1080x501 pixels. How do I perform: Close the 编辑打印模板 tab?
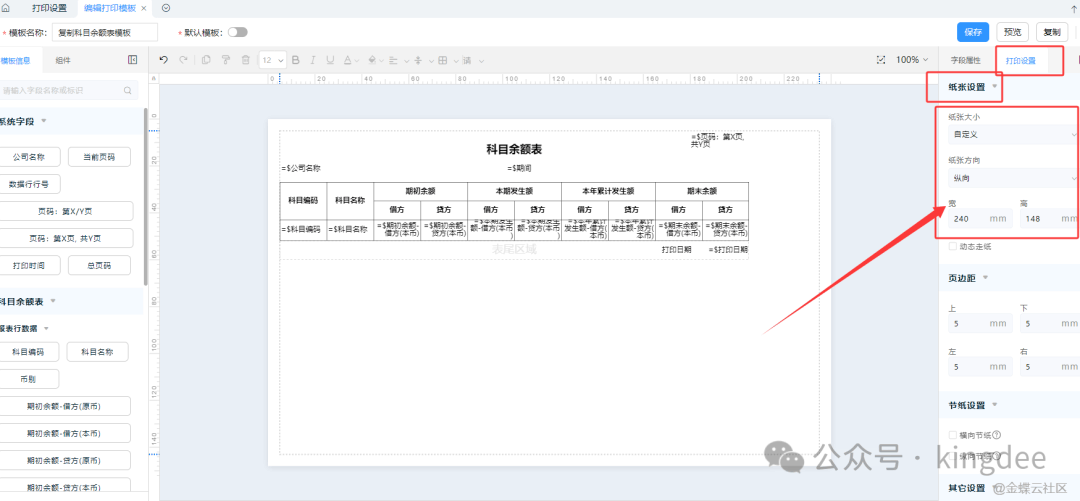(143, 8)
